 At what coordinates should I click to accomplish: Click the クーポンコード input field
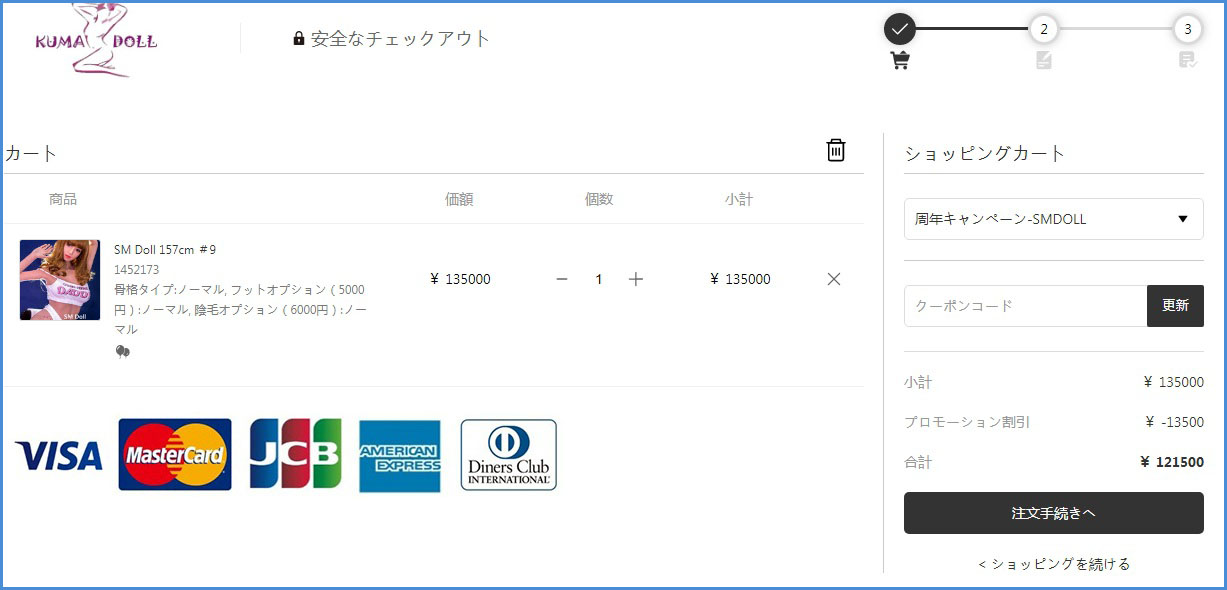point(1025,306)
